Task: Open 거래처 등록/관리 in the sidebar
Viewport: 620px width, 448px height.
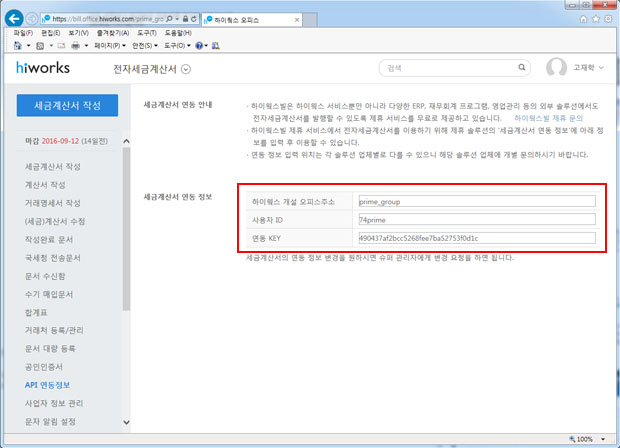Action: click(54, 330)
